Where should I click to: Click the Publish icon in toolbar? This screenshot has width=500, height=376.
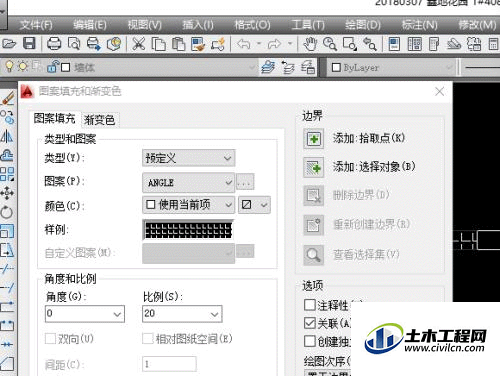point(94,44)
